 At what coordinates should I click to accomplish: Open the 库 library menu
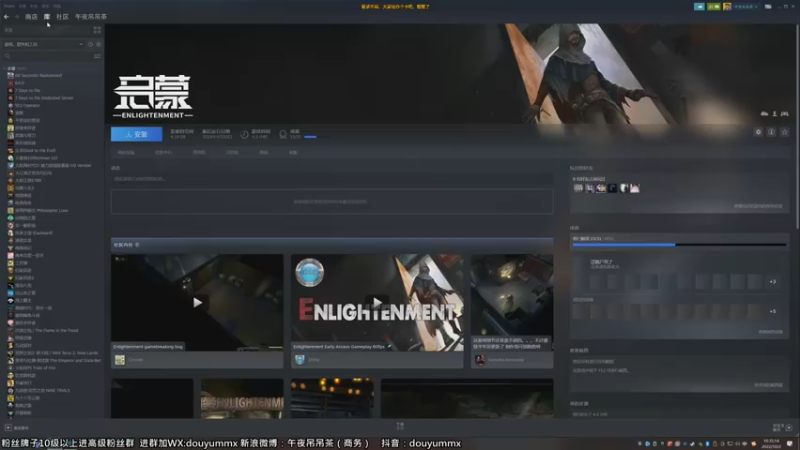pyautogui.click(x=47, y=17)
